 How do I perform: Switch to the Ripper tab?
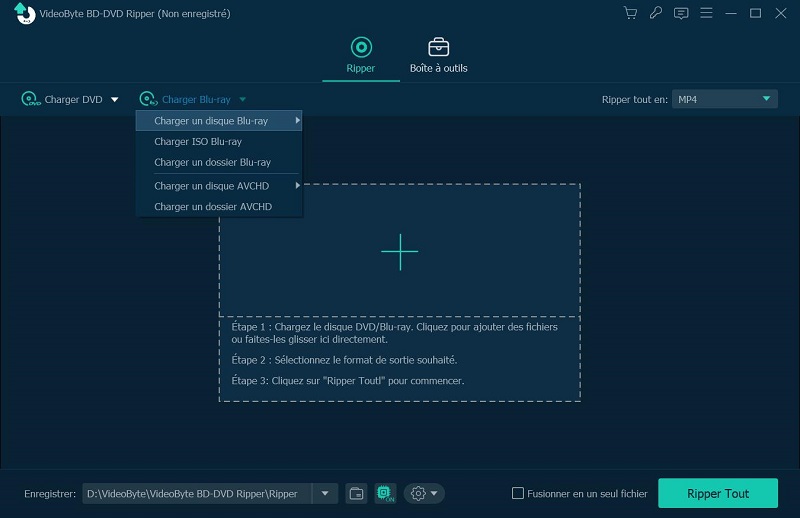click(361, 55)
